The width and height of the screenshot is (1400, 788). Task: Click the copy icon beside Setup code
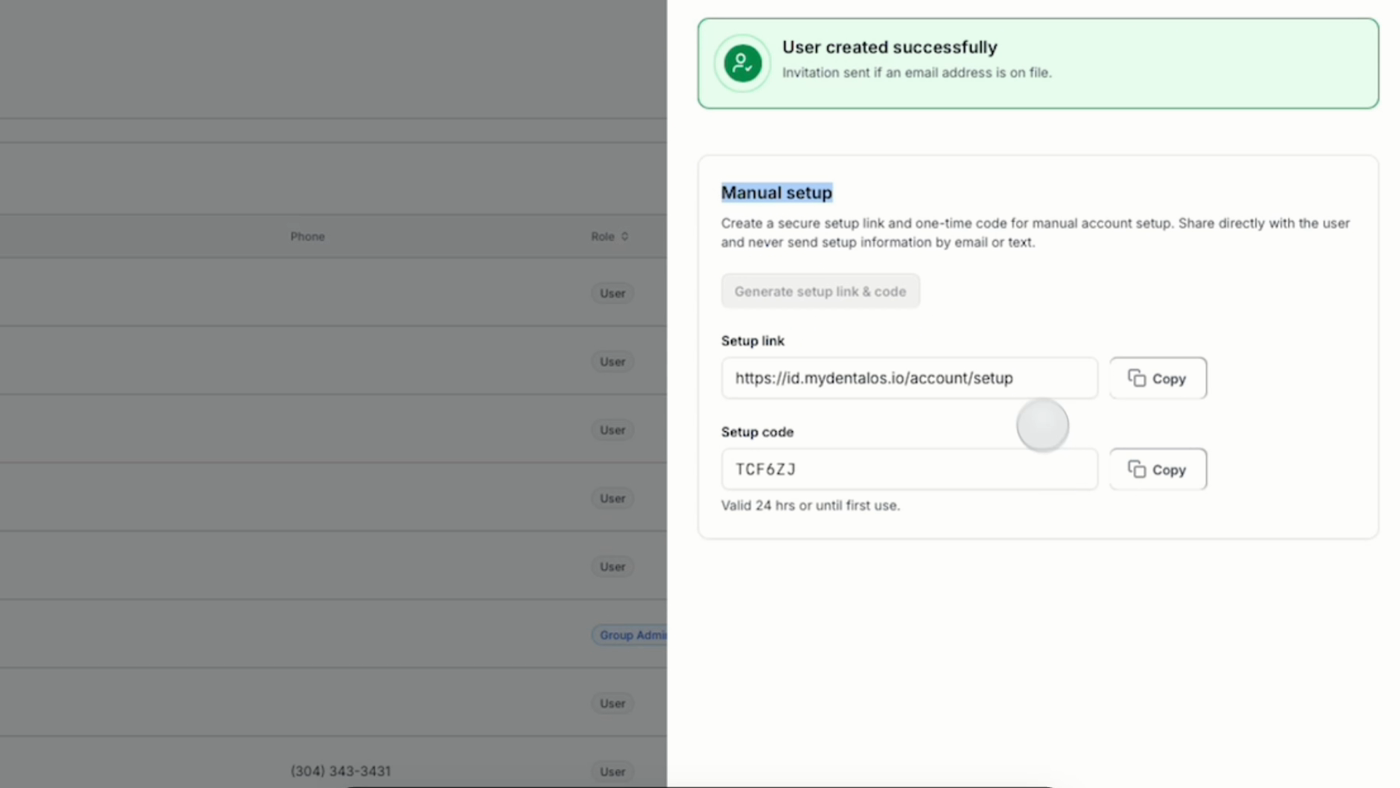click(x=1137, y=469)
